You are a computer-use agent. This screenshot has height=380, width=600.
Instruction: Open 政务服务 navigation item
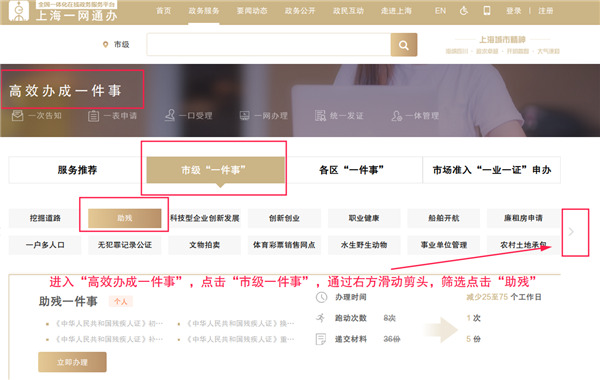coord(204,11)
